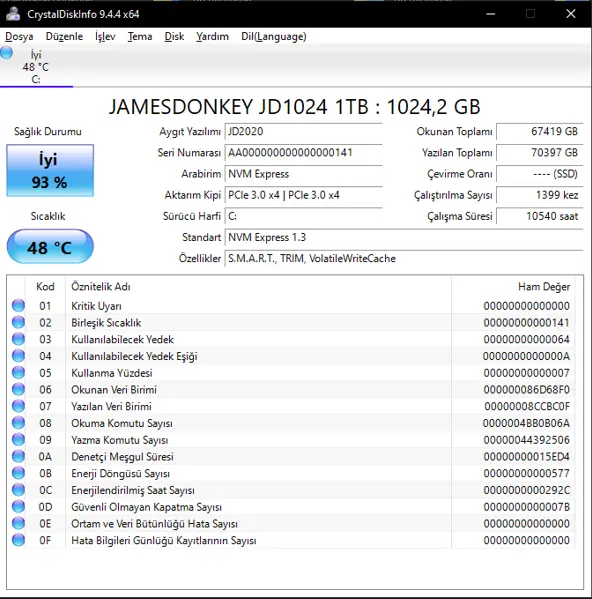Click the blue status orb for Kritik Uyarı
The height and width of the screenshot is (599, 592).
point(18,306)
